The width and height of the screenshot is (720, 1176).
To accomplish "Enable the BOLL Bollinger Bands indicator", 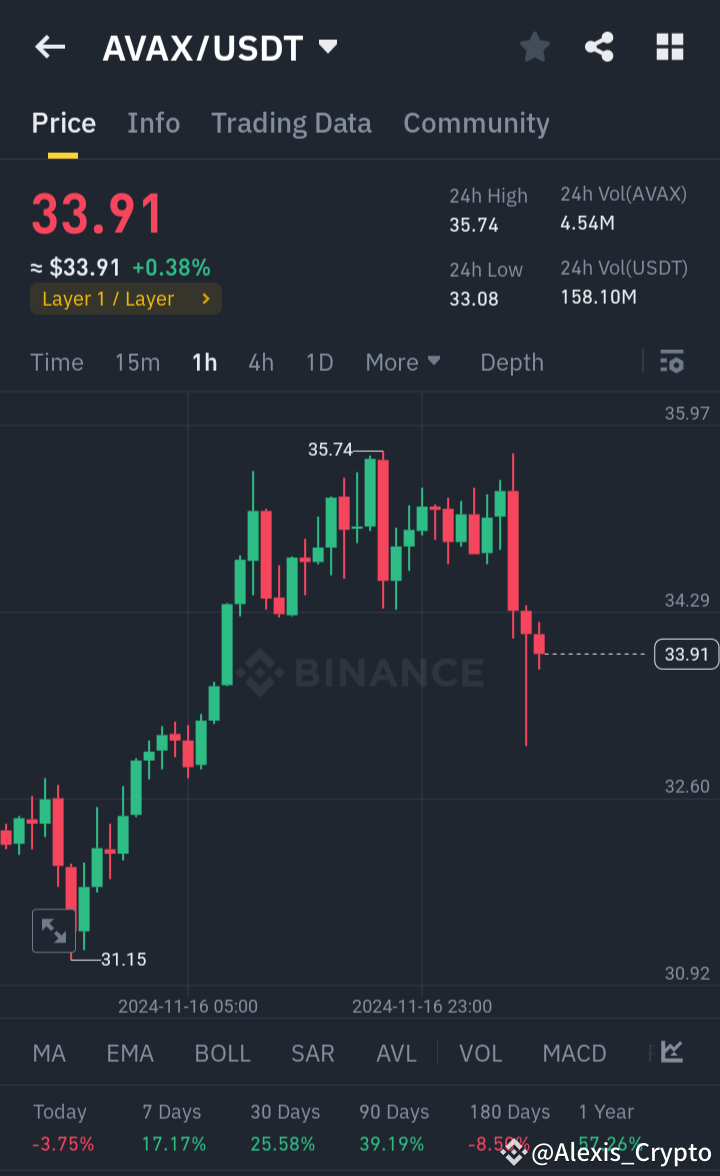I will click(222, 1053).
